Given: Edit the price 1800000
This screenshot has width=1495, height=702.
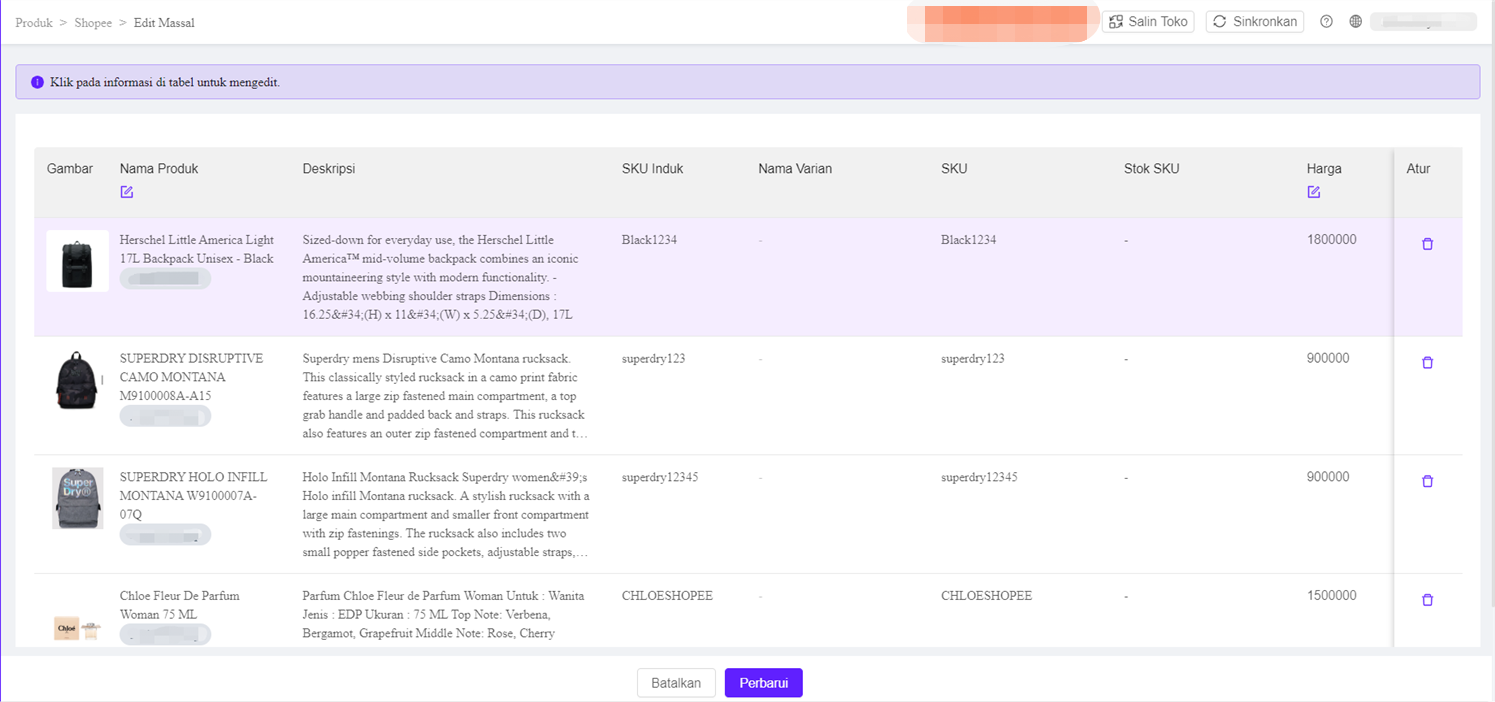Looking at the screenshot, I should [1331, 240].
